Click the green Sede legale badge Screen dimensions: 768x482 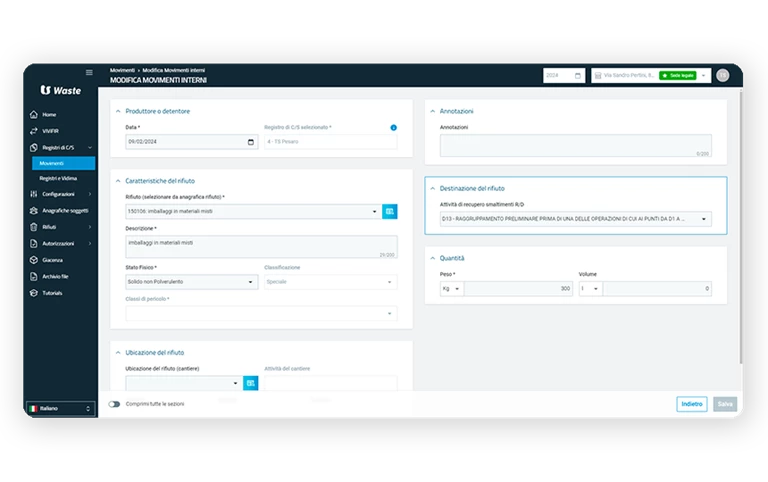678,75
